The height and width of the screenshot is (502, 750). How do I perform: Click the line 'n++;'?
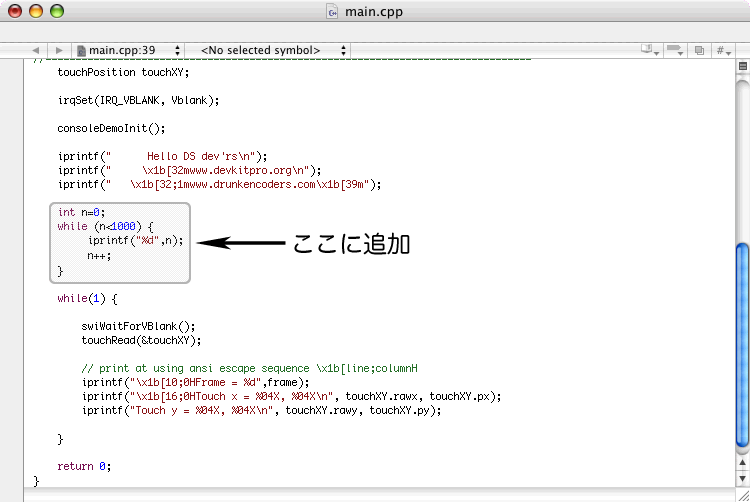[x=99, y=256]
